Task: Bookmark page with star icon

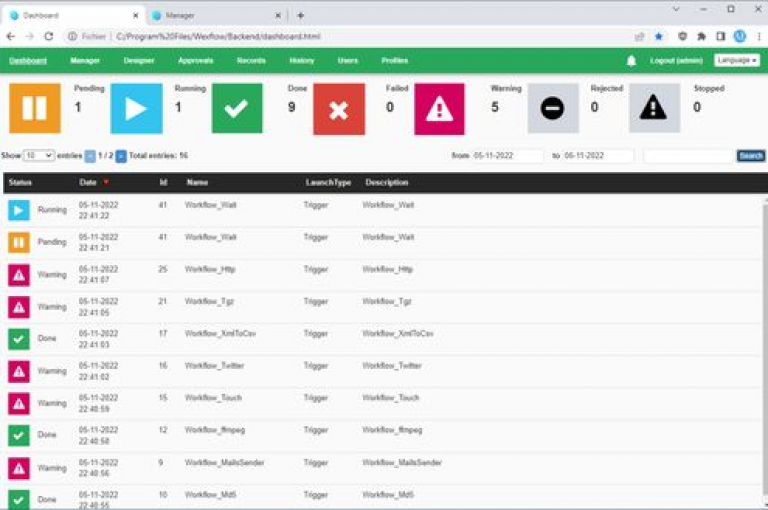Action: (x=659, y=36)
